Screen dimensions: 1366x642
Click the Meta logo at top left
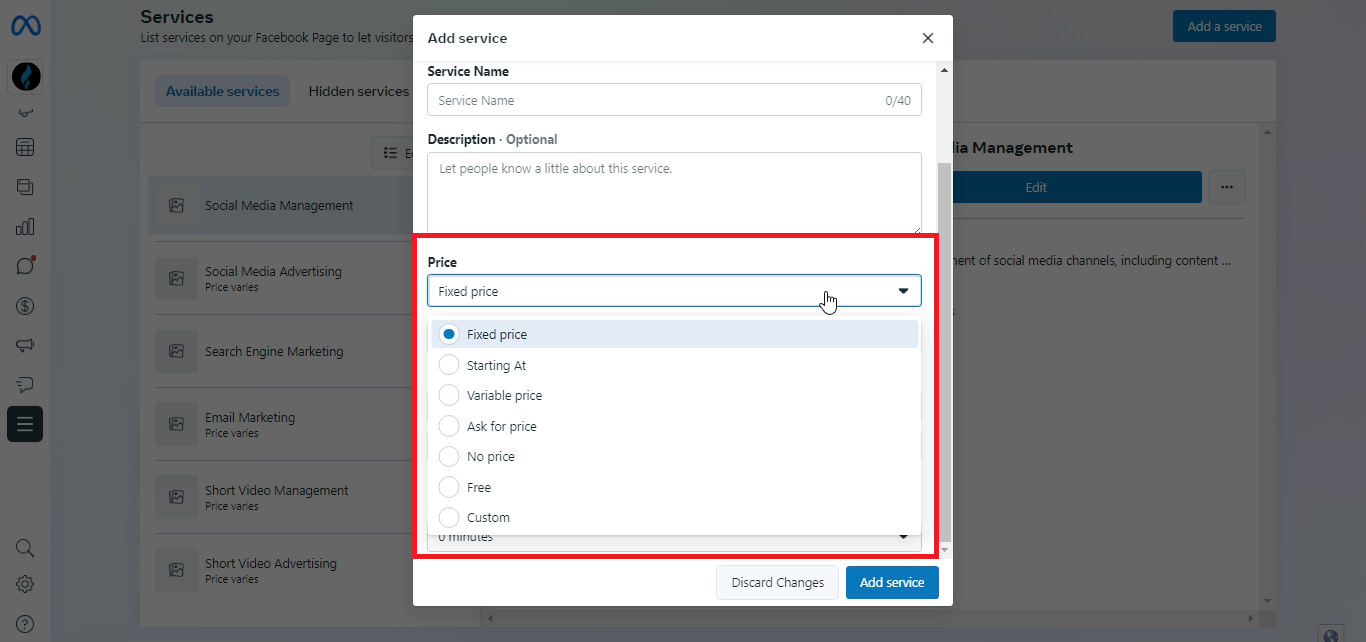click(x=25, y=26)
